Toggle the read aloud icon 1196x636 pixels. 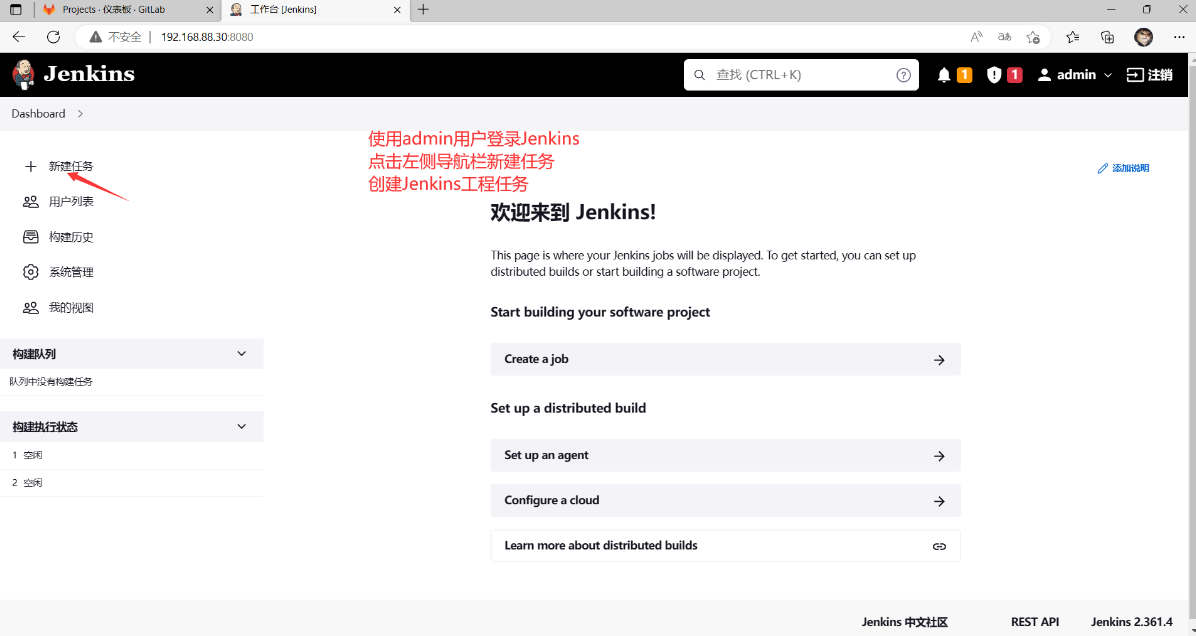(976, 37)
